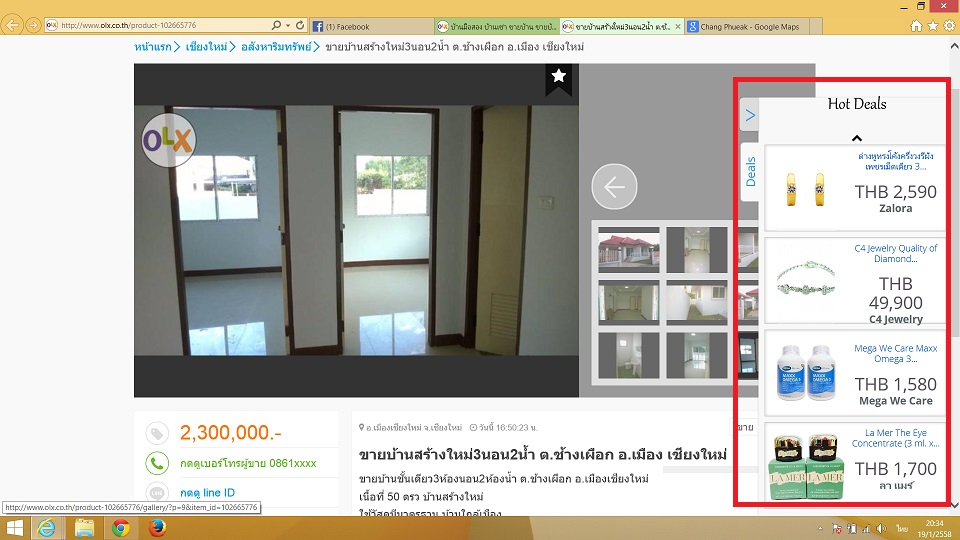Click the ไทย language indicator in tray
The width and height of the screenshot is (960, 540).
(902, 528)
